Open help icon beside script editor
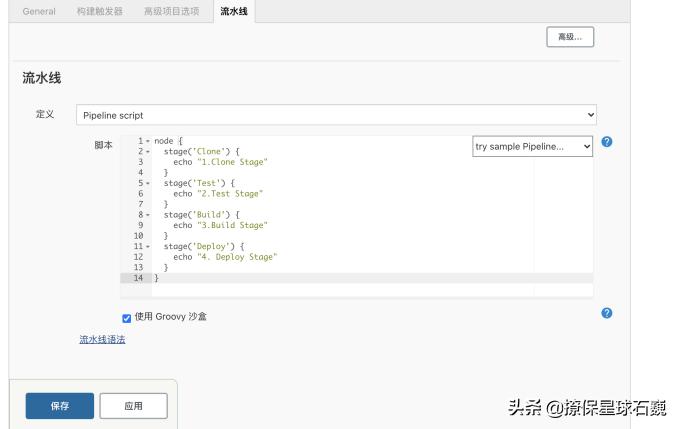This screenshot has width=679, height=429. coord(607,142)
